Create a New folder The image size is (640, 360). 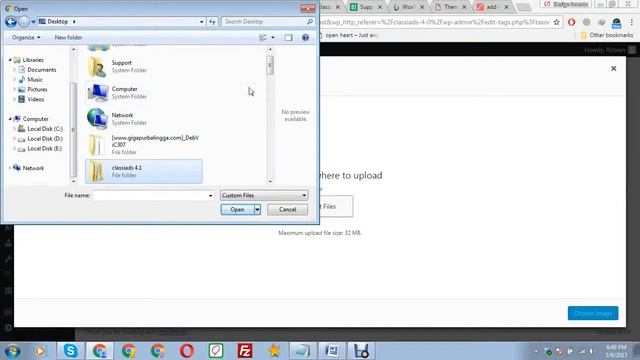(x=68, y=38)
